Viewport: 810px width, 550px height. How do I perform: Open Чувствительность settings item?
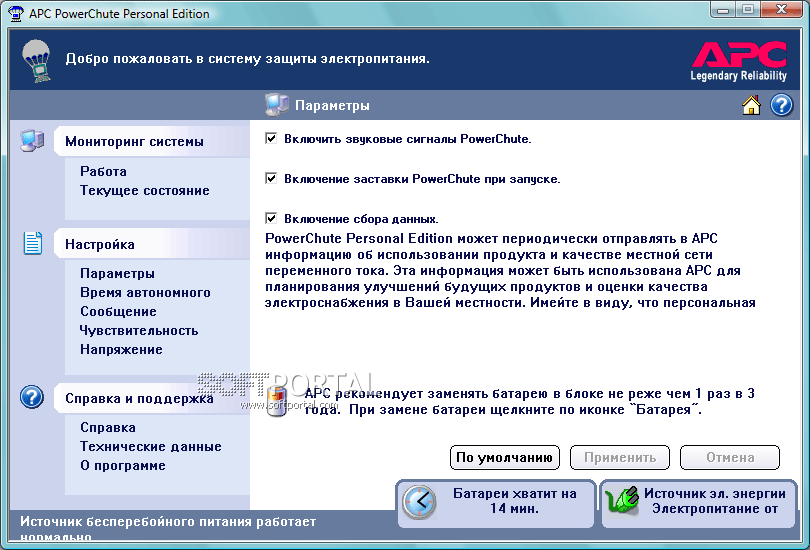138,331
